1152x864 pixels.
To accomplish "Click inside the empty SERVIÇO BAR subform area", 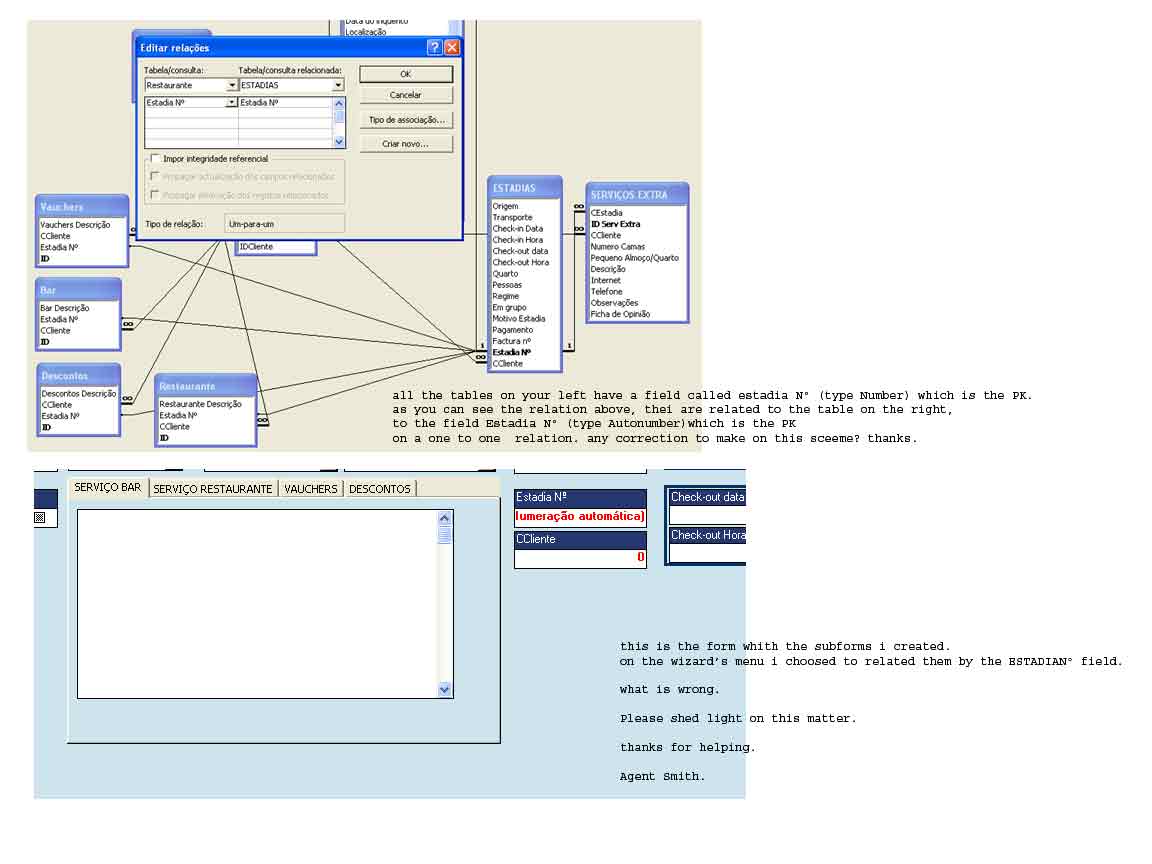I will [258, 604].
